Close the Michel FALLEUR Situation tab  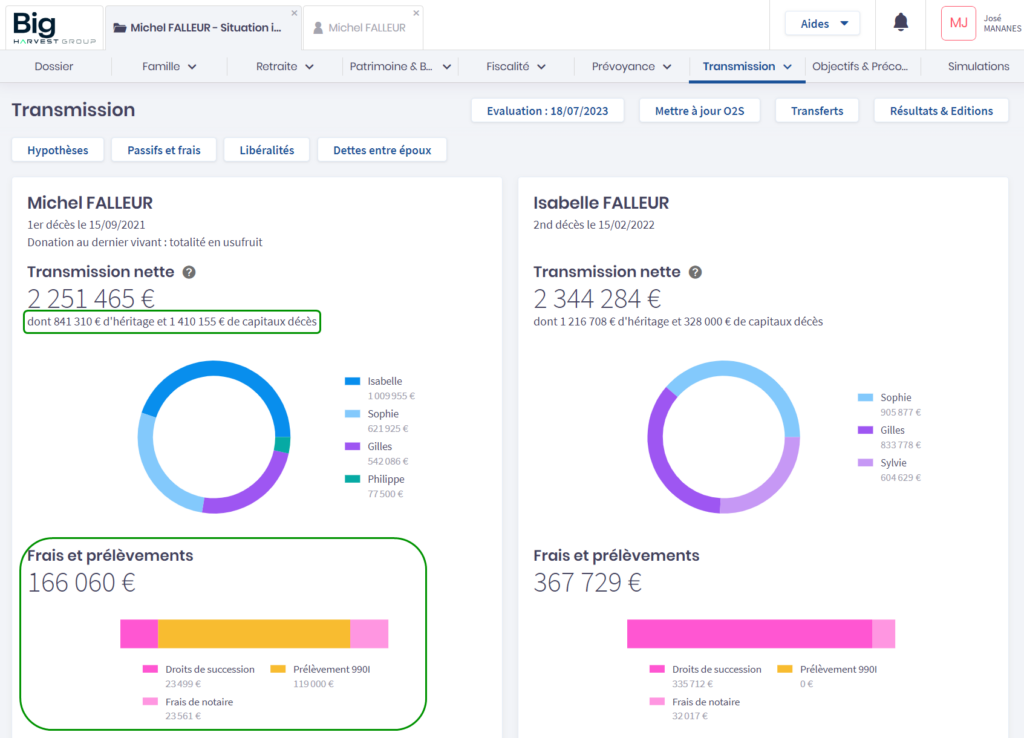point(294,13)
